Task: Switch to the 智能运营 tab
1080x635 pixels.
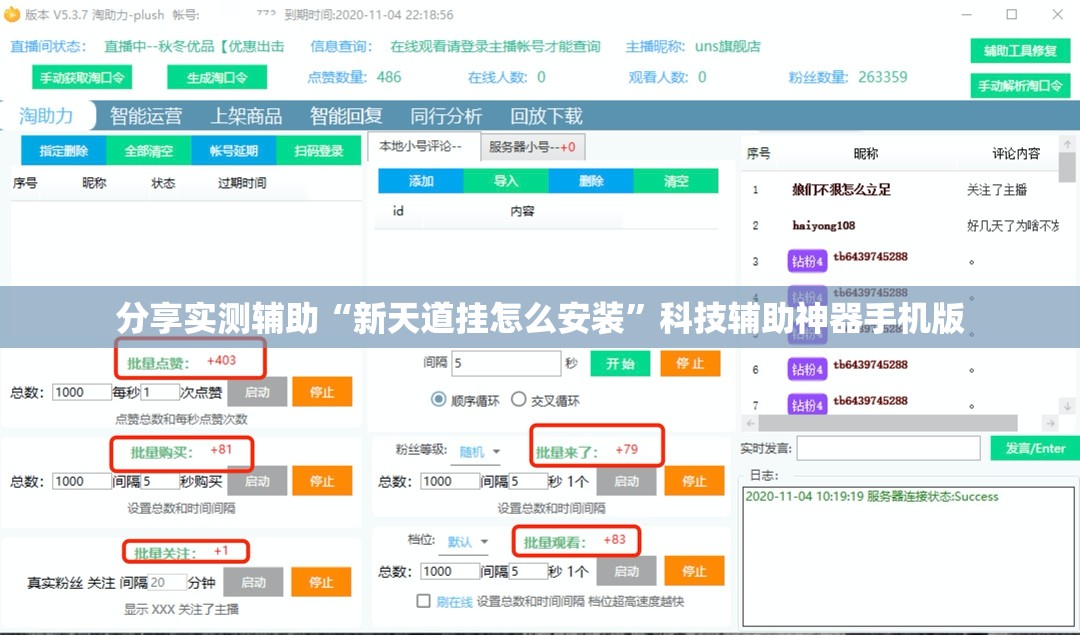Action: pos(146,116)
